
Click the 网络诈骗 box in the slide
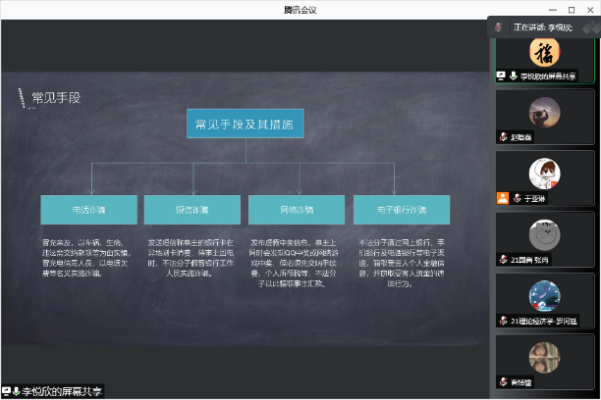point(296,211)
